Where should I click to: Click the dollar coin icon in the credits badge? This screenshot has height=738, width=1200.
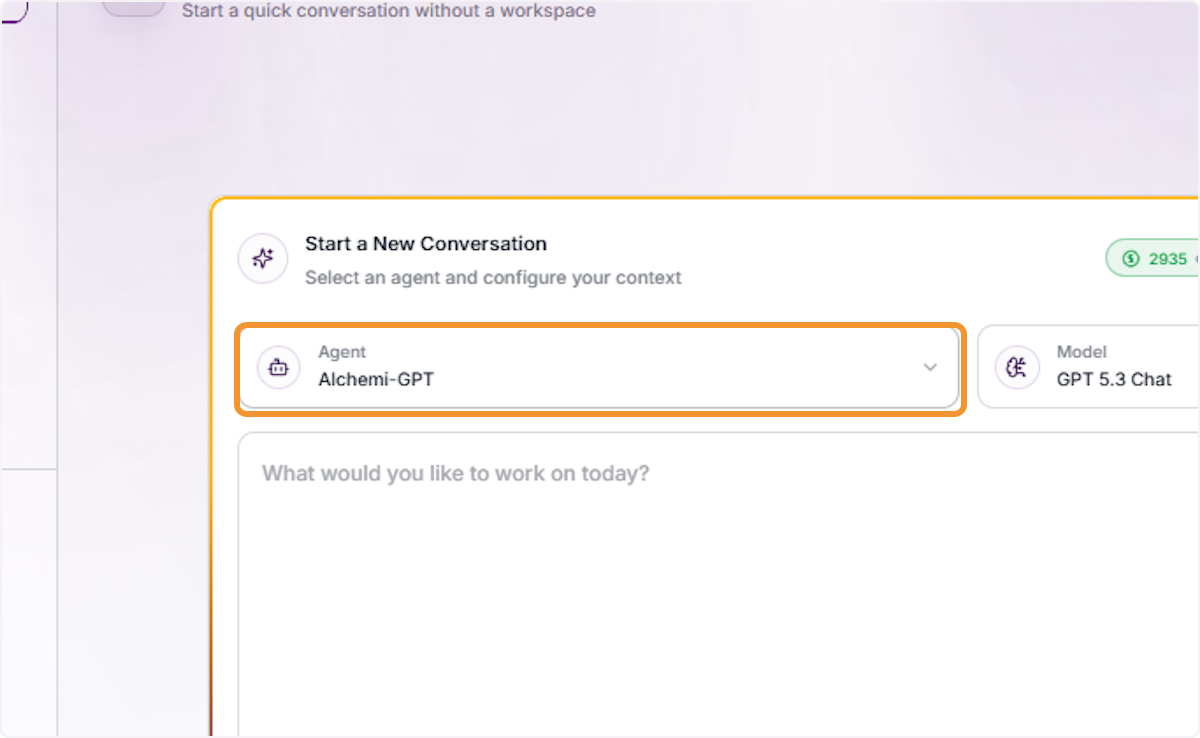point(1131,259)
